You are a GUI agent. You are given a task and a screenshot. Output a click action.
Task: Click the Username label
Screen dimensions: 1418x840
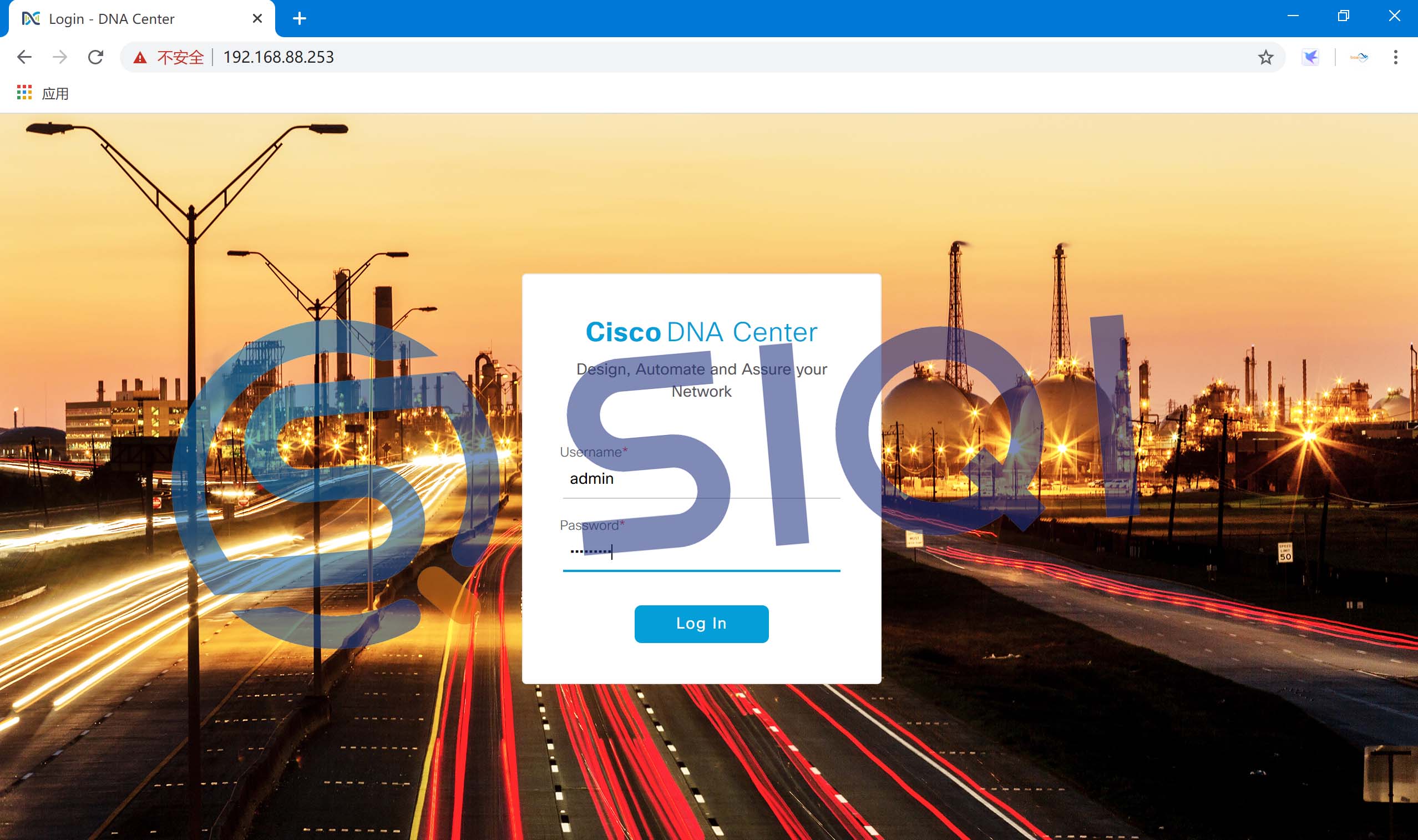tap(593, 452)
